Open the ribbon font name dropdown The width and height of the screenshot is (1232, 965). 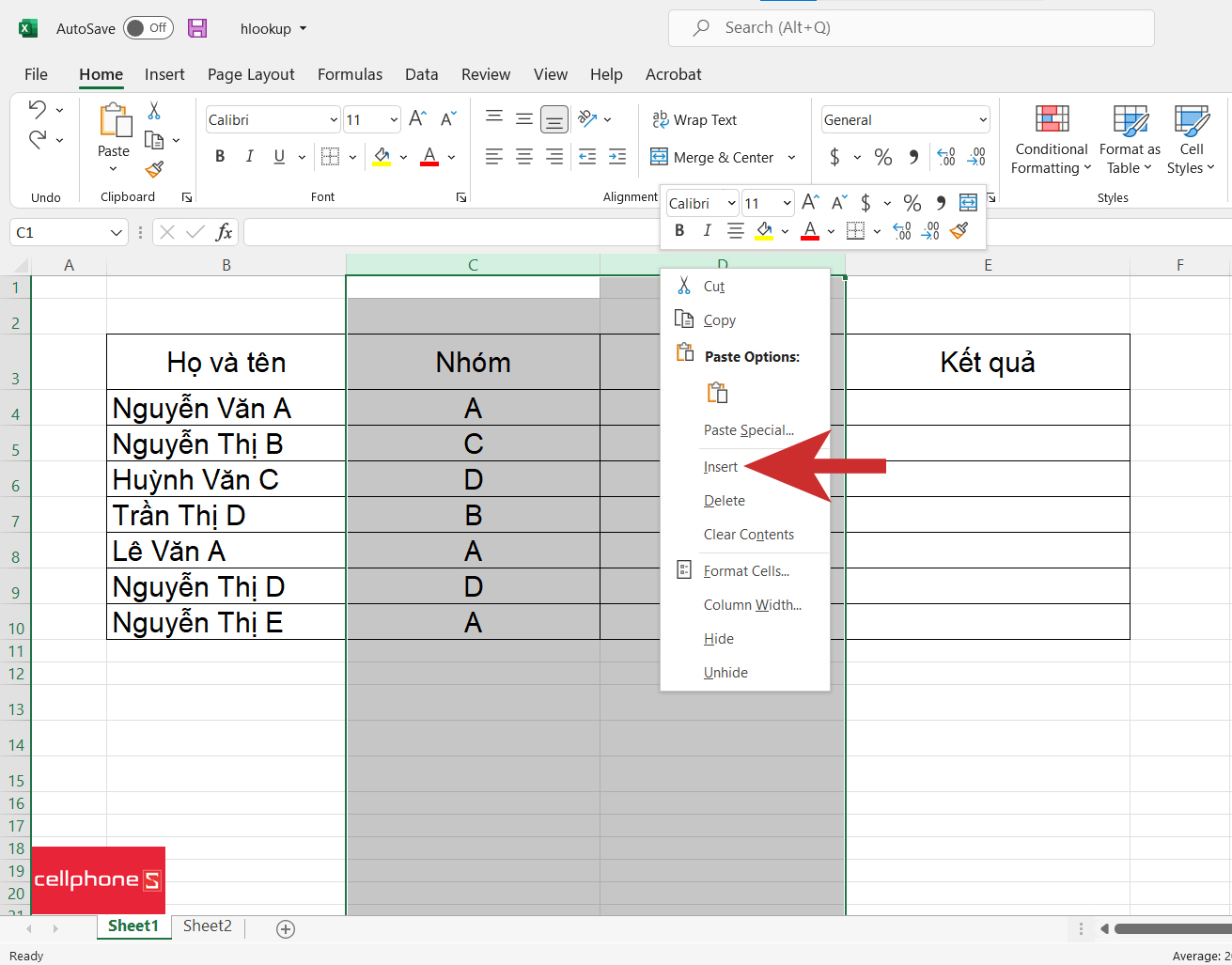334,119
